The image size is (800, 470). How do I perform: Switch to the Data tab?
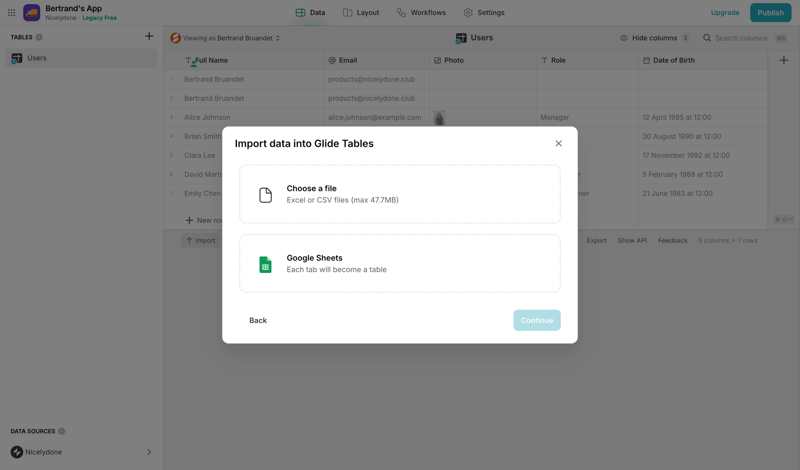tap(310, 12)
